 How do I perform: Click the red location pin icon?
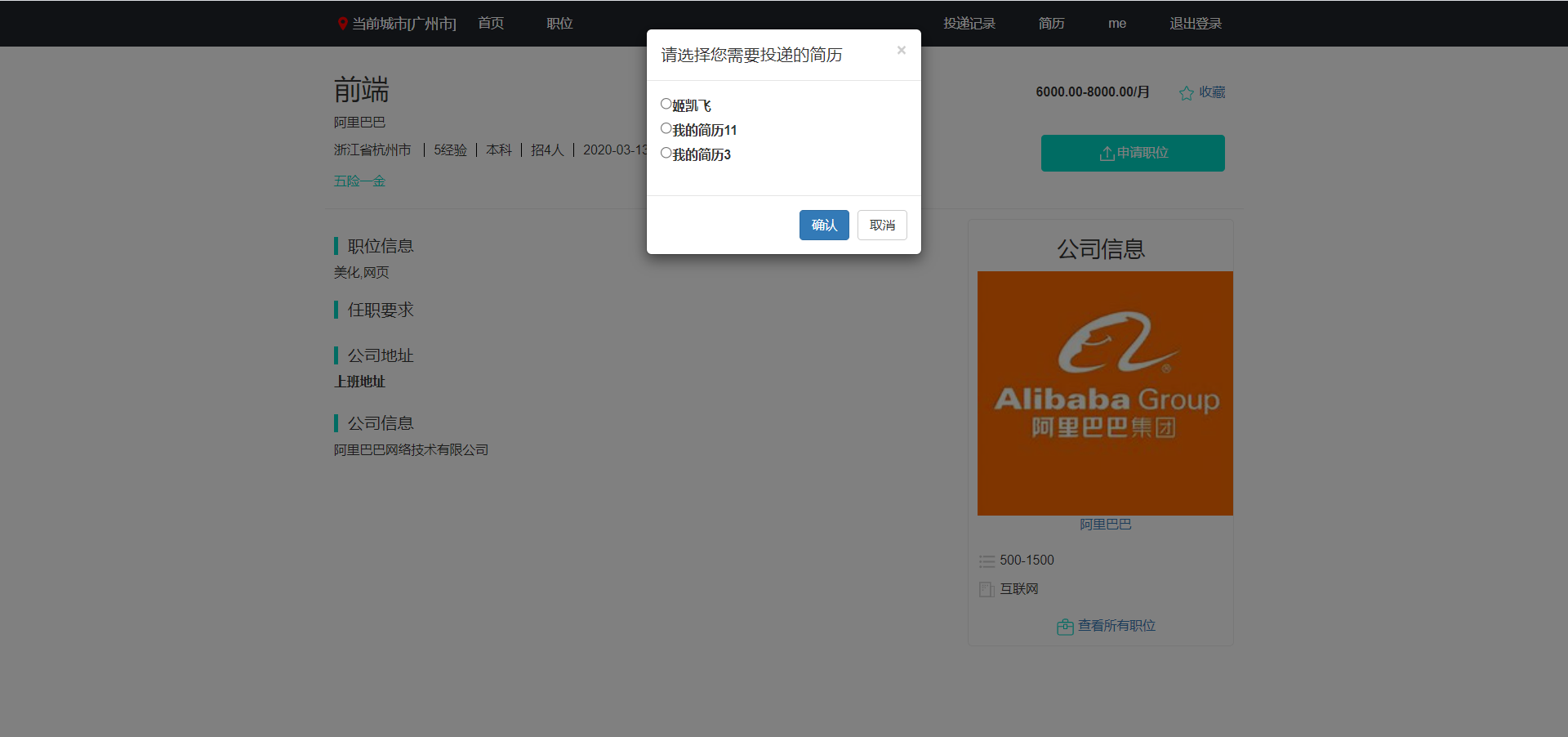343,24
